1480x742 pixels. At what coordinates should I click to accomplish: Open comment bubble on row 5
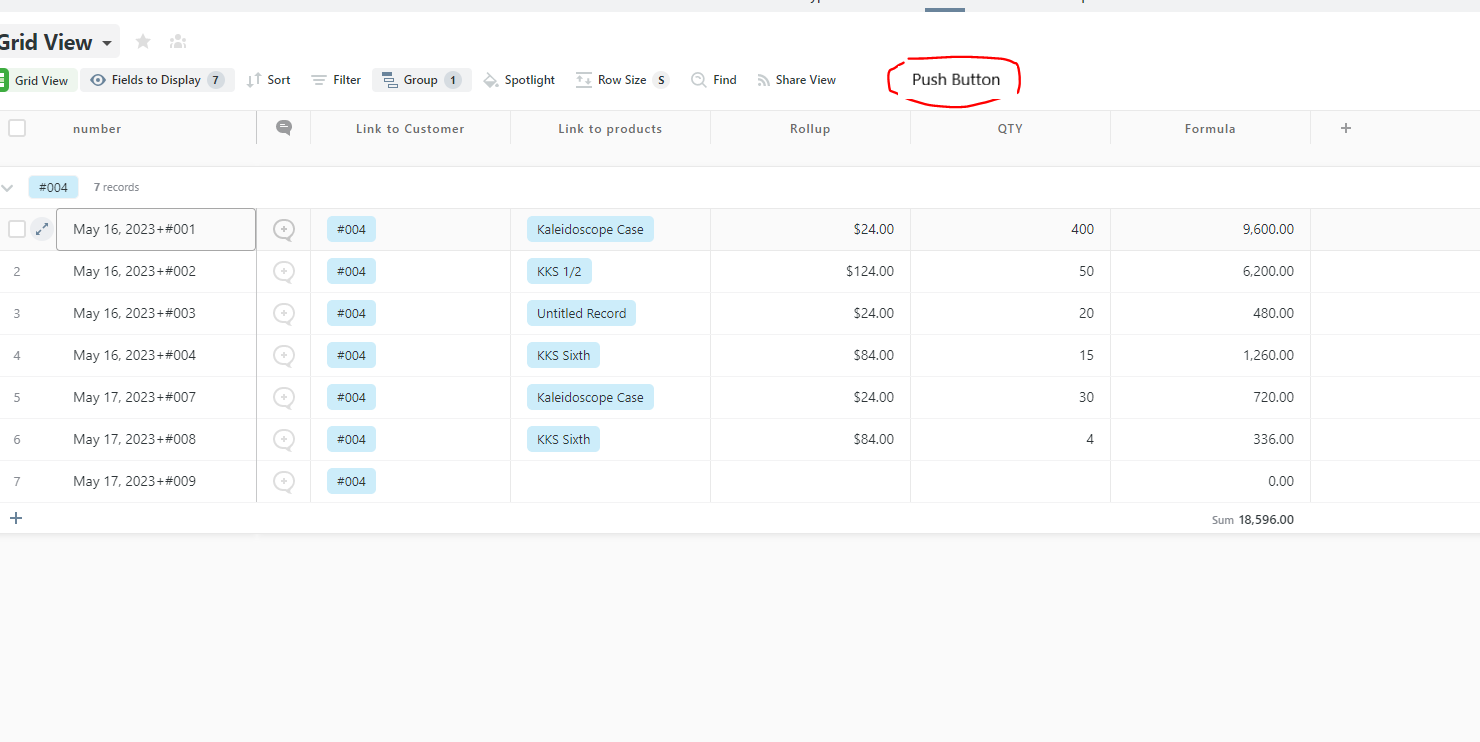(x=284, y=397)
